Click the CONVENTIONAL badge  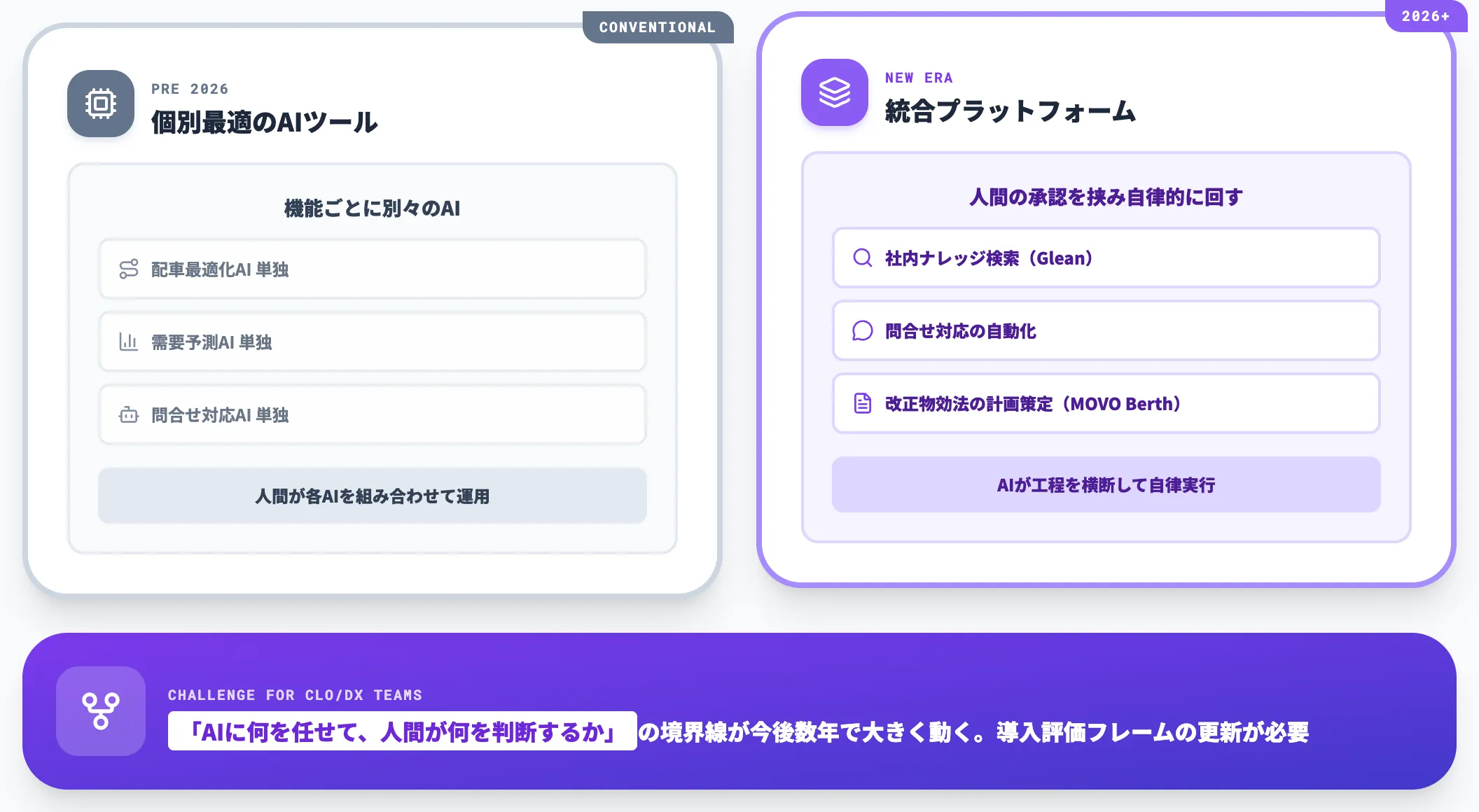click(658, 27)
